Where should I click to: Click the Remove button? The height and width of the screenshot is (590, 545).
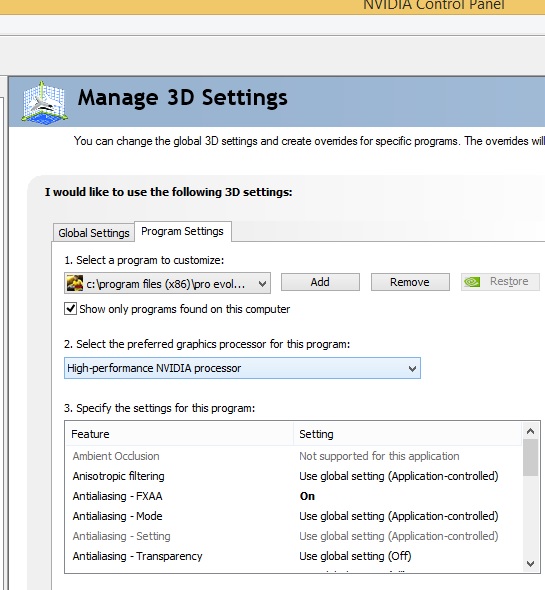[410, 282]
